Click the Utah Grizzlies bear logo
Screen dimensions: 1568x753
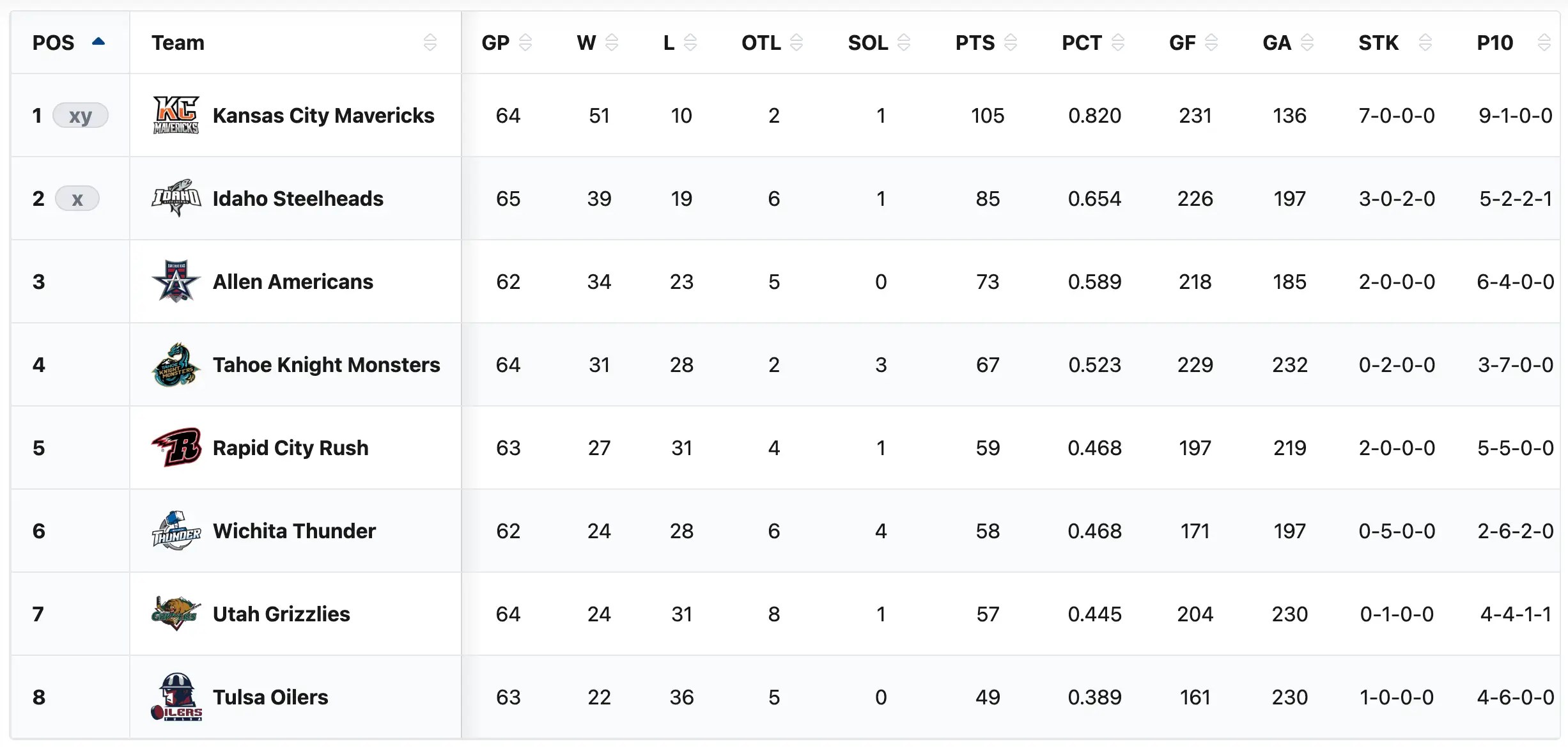176,614
